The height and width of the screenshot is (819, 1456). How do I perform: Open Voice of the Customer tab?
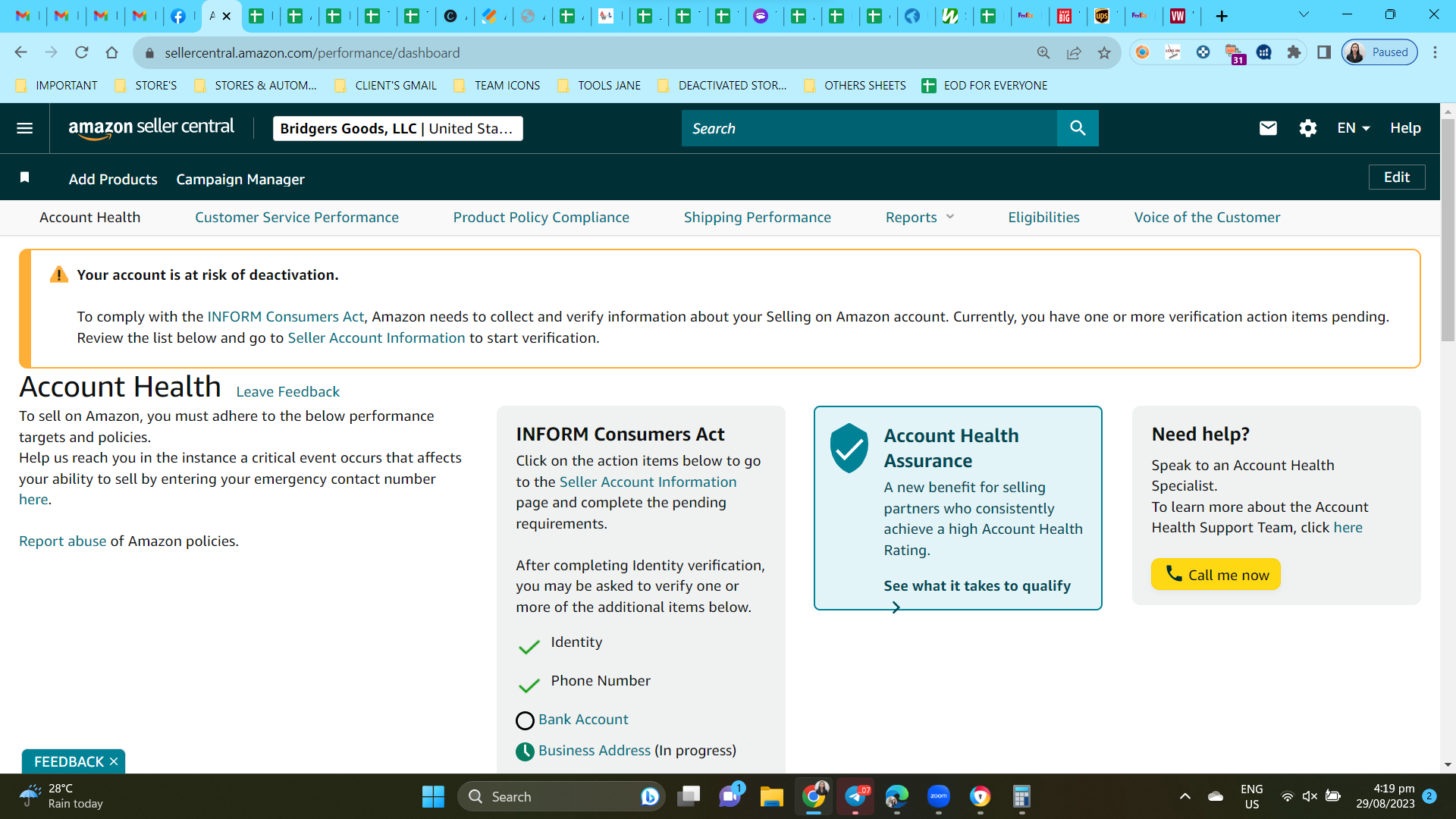(1207, 218)
